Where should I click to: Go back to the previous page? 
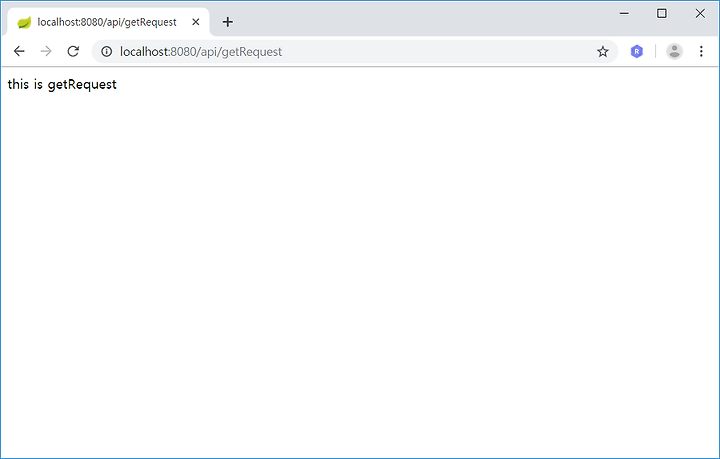pos(19,51)
